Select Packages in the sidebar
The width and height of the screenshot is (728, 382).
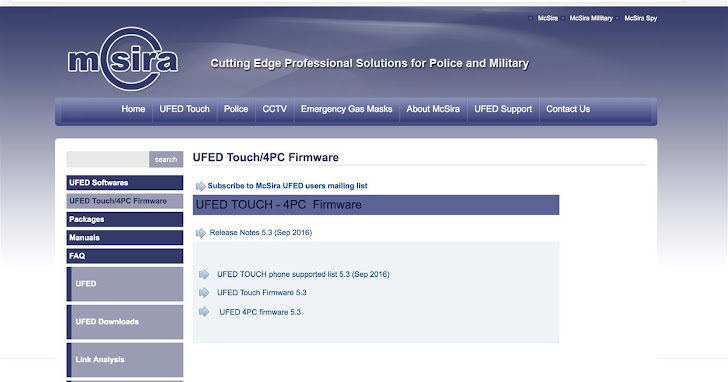click(125, 219)
